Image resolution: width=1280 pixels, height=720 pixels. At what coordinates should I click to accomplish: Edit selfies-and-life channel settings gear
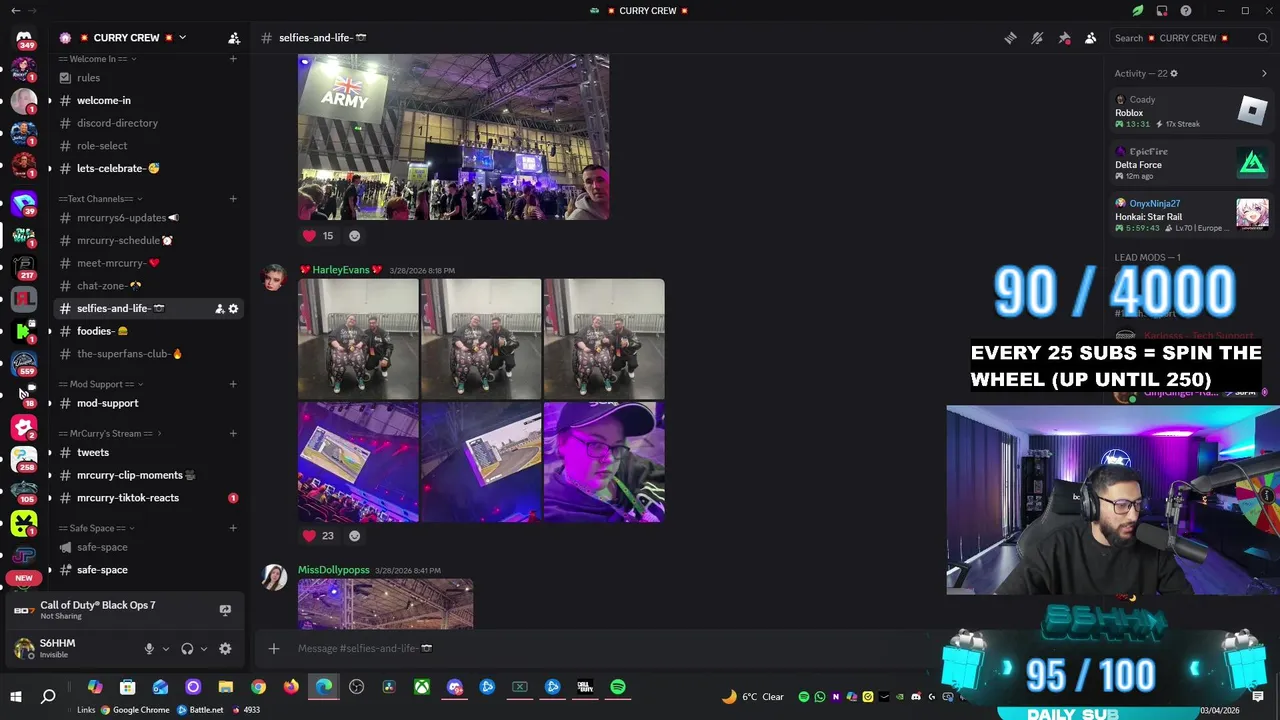[234, 309]
